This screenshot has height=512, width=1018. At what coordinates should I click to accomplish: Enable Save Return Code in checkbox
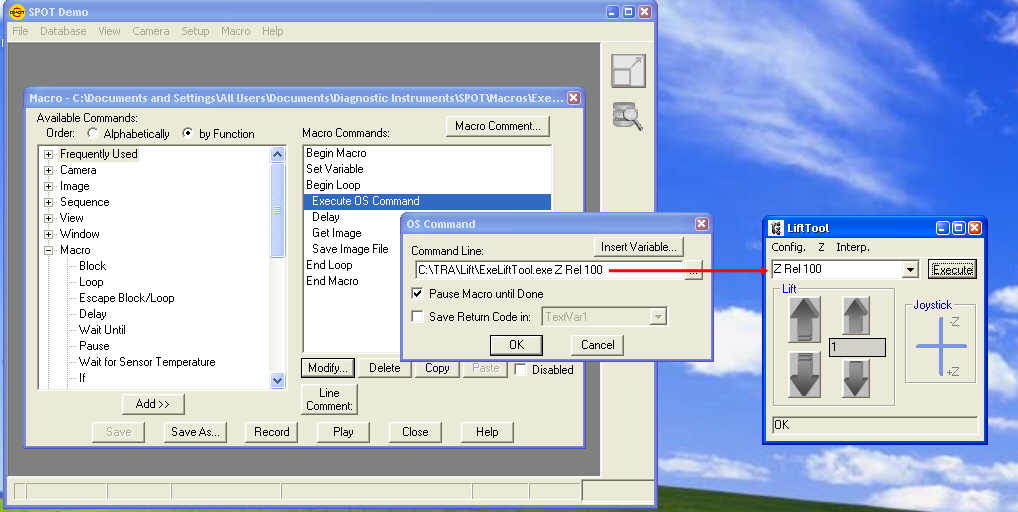[x=417, y=317]
